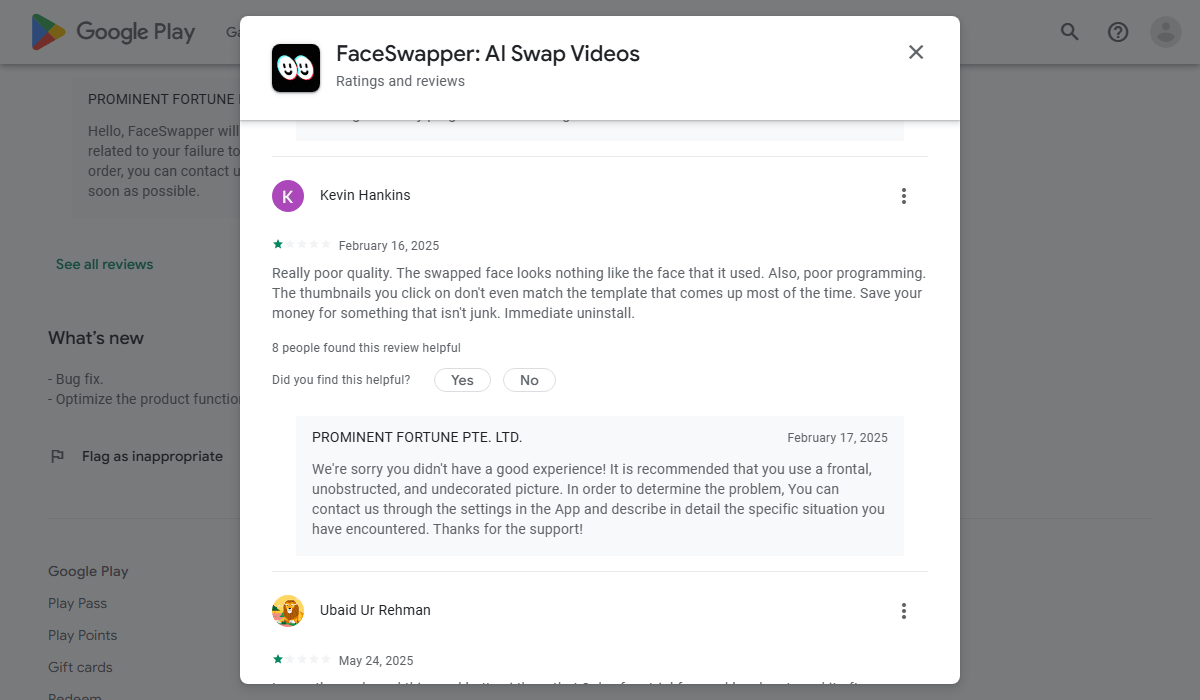Click Flag as inappropriate link
Viewport: 1200px width, 700px height.
coord(152,456)
